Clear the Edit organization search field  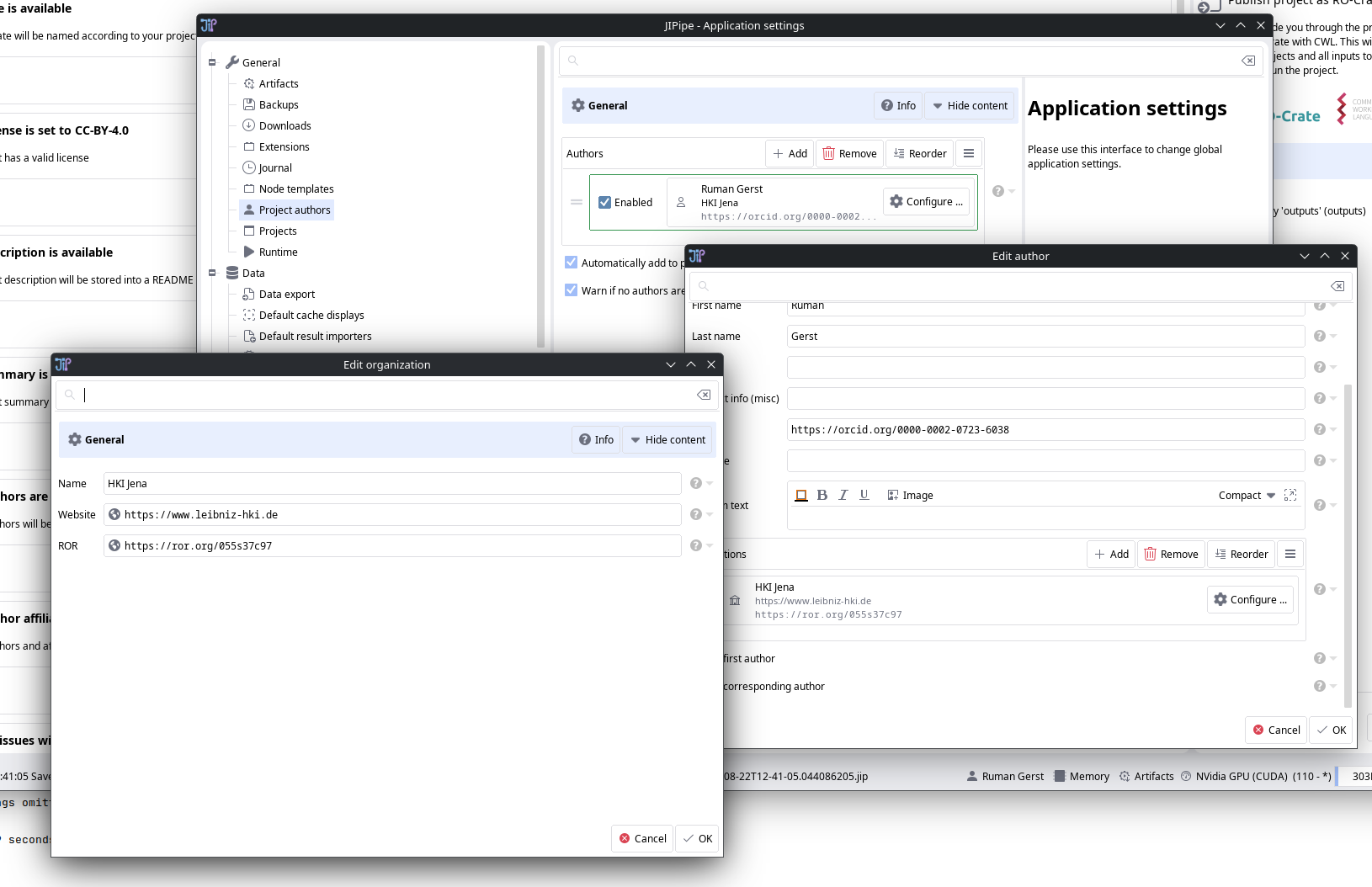point(704,395)
